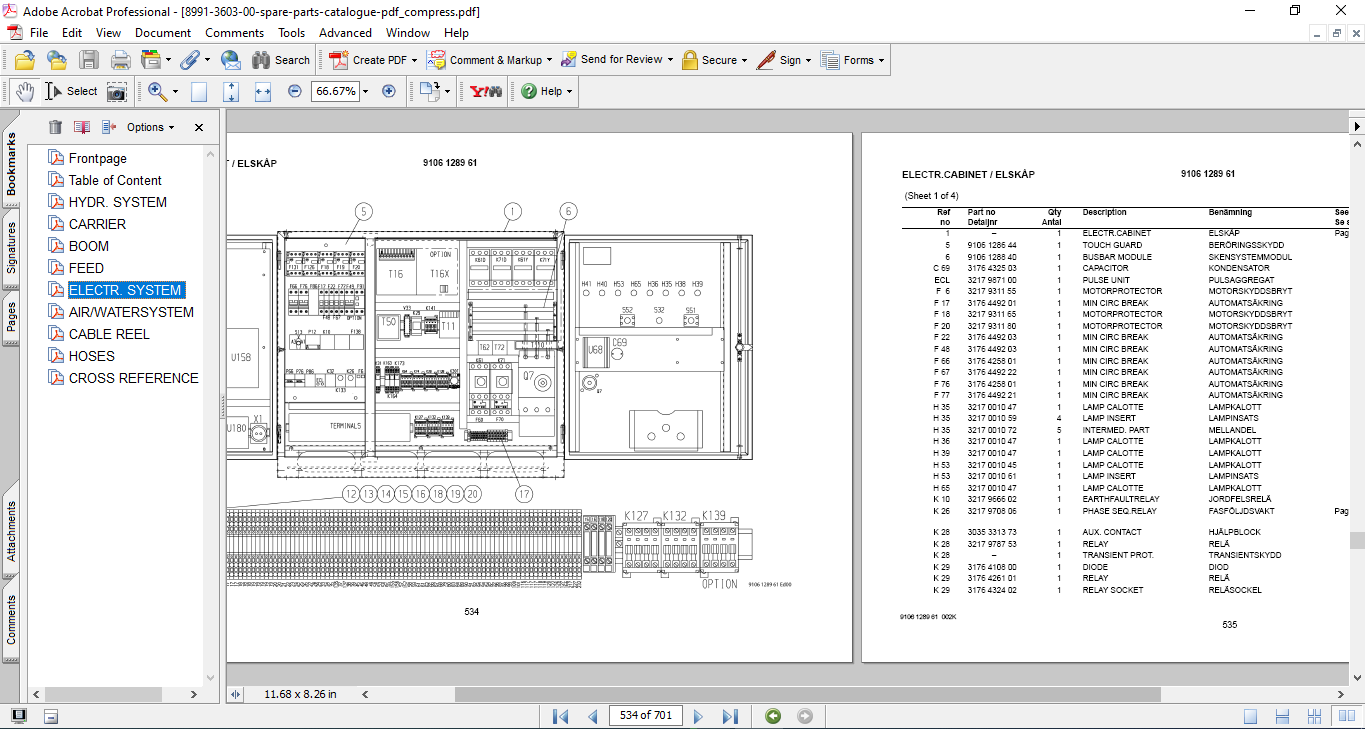Choose Fit Width view icon
This screenshot has height=729, width=1365.
263,91
